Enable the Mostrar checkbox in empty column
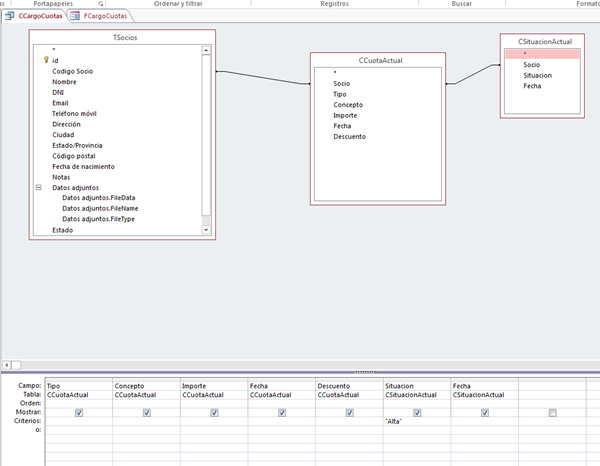600x466 pixels. [x=552, y=413]
